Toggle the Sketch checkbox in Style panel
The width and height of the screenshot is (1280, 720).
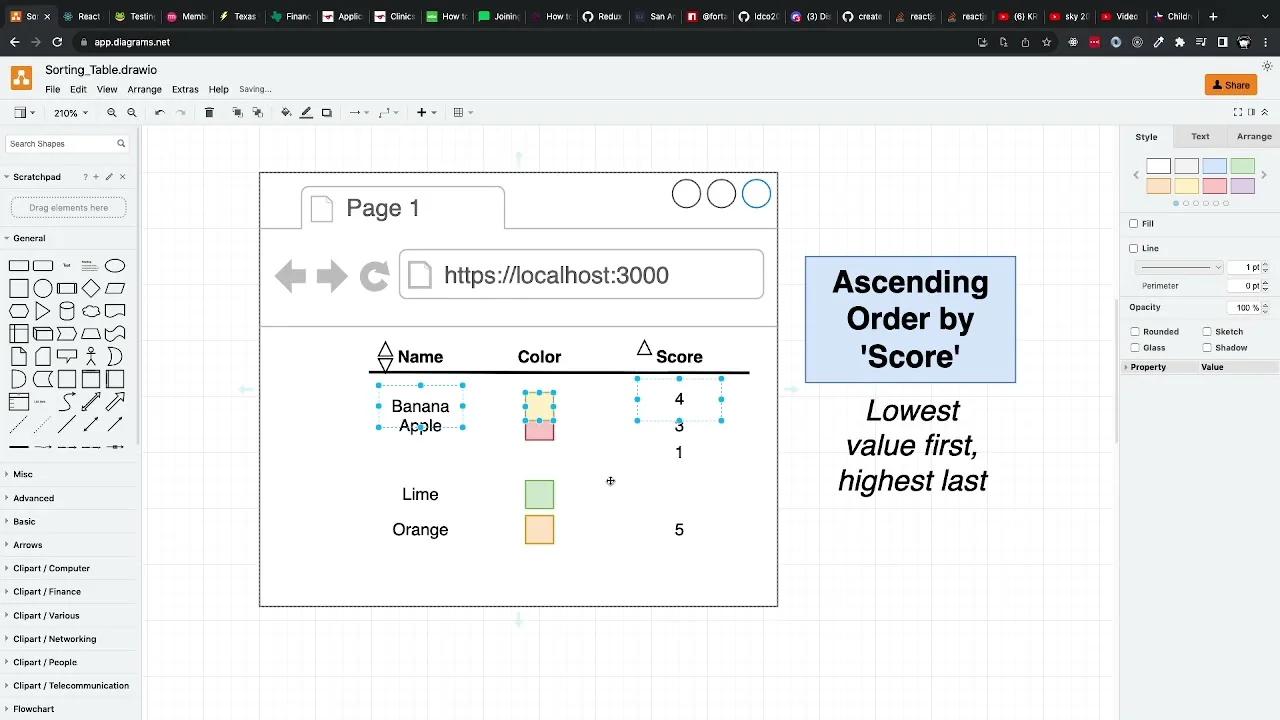pos(1207,331)
